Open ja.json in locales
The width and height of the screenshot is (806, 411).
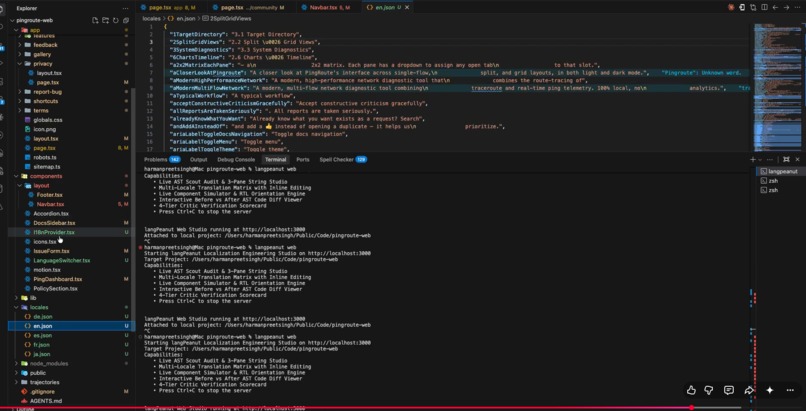pos(42,354)
